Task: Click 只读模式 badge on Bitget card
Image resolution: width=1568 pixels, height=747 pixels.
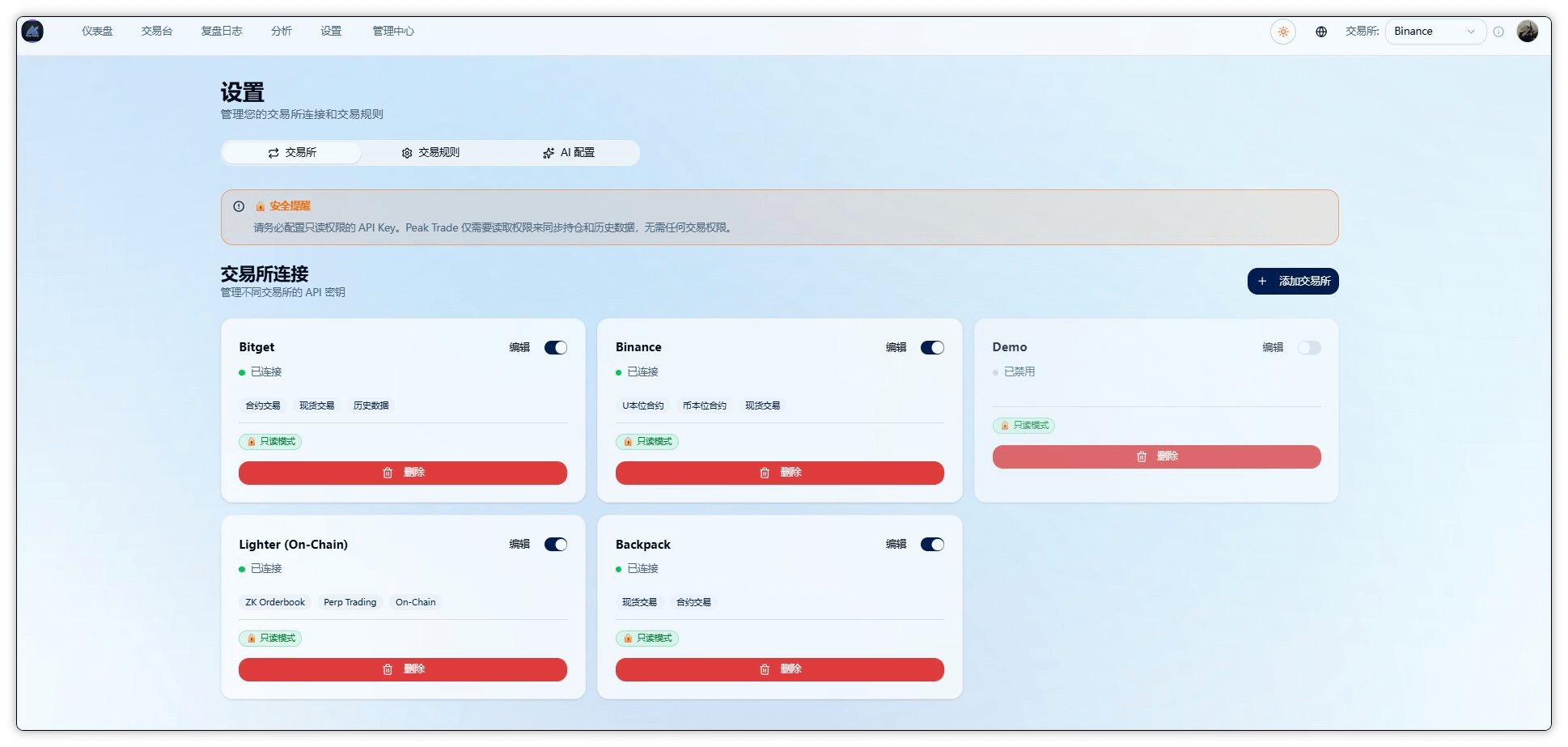Action: tap(270, 442)
